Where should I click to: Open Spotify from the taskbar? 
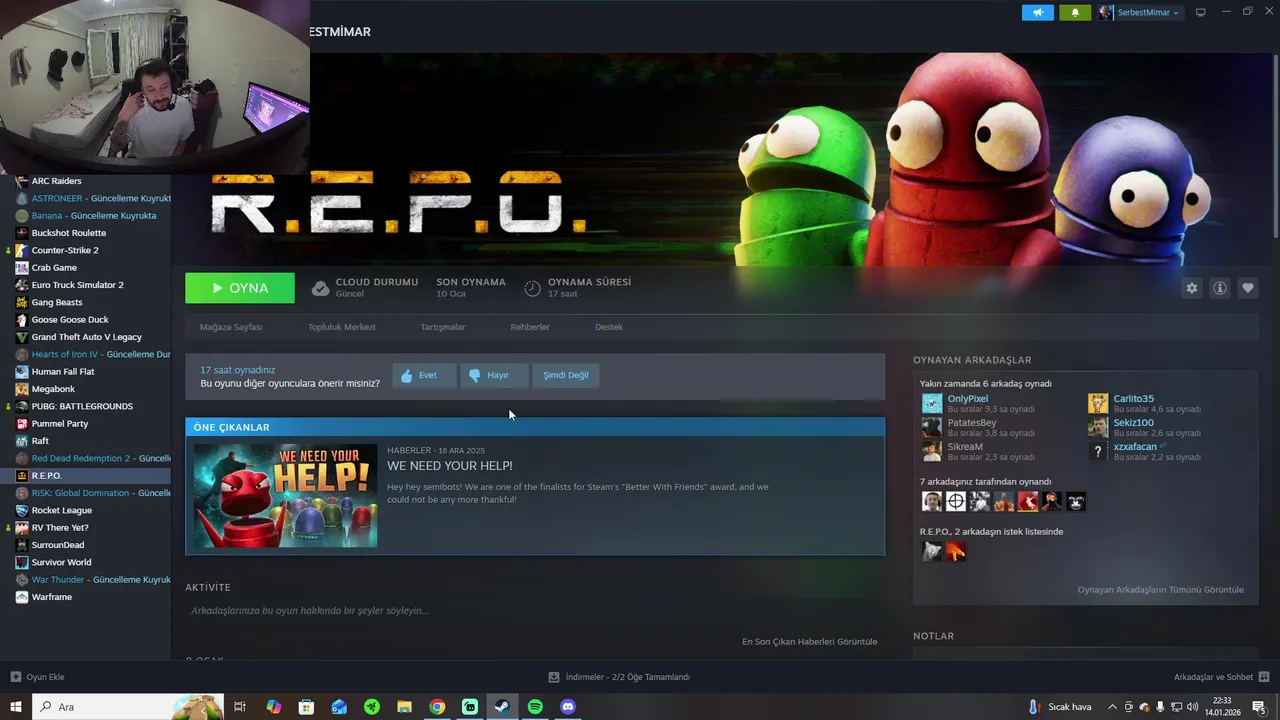(535, 707)
